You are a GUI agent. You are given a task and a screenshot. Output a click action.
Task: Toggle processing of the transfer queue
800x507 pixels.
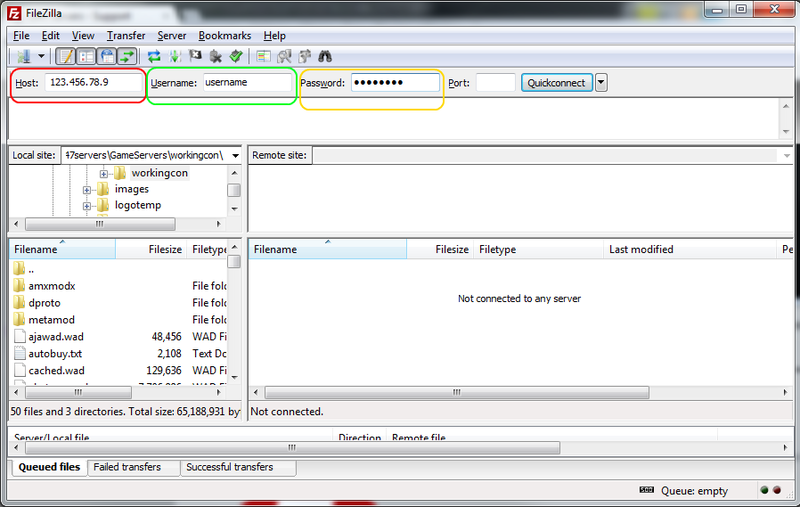(175, 56)
